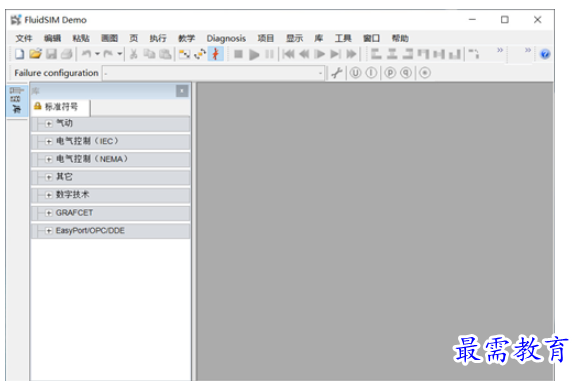577x381 pixels.
Task: Click the wrench failure settings icon
Action: pyautogui.click(x=336, y=73)
